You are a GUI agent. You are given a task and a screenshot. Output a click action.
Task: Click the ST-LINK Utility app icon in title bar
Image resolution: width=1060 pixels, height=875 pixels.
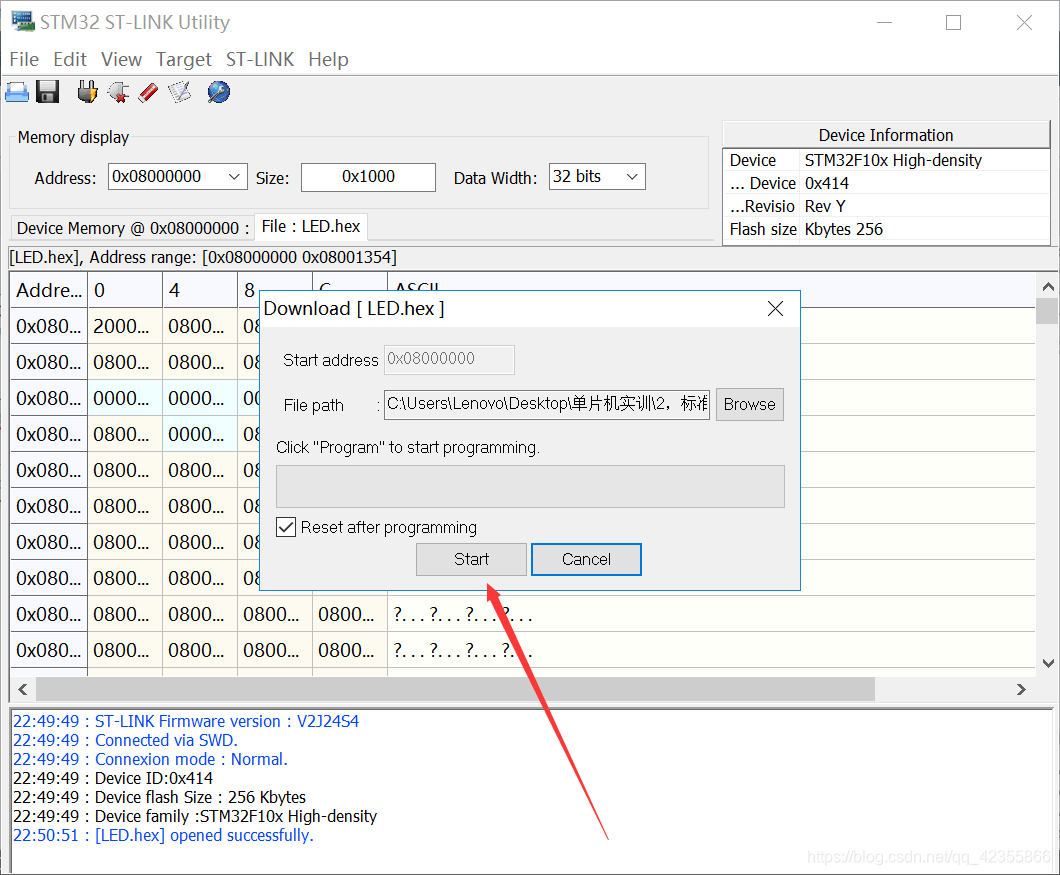[22, 21]
